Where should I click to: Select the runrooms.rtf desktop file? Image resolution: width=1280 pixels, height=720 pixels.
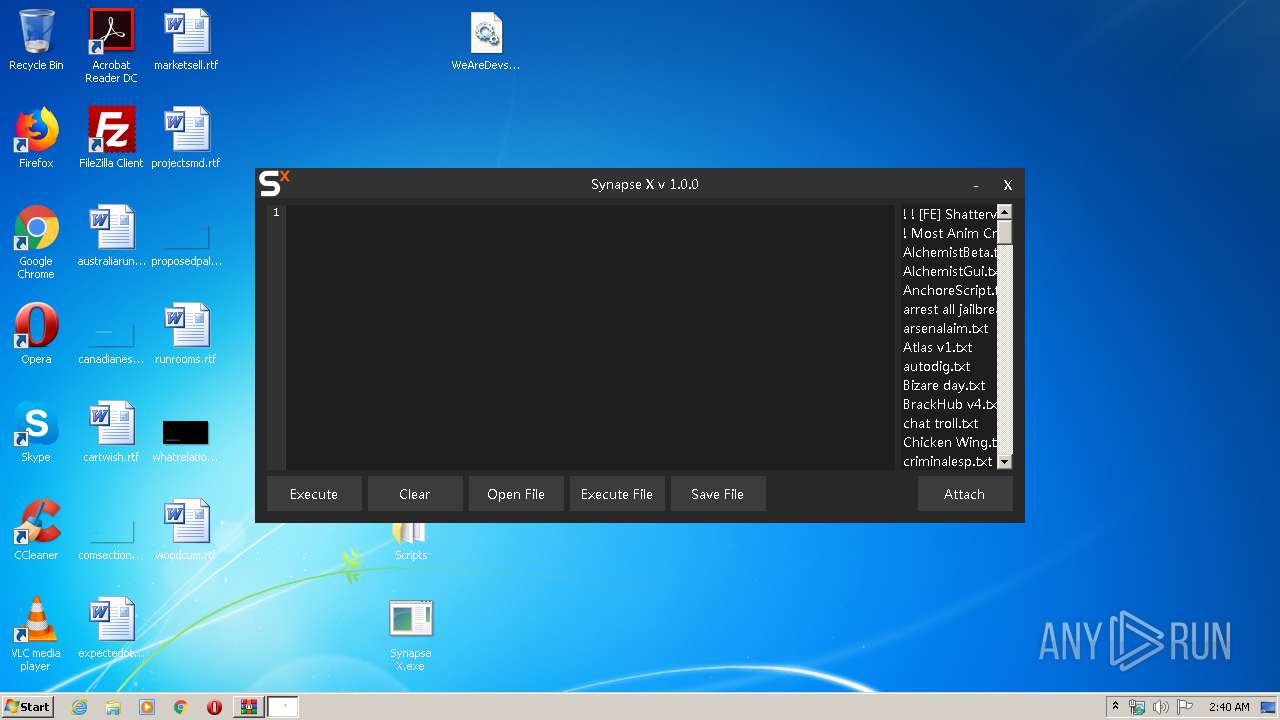(186, 335)
